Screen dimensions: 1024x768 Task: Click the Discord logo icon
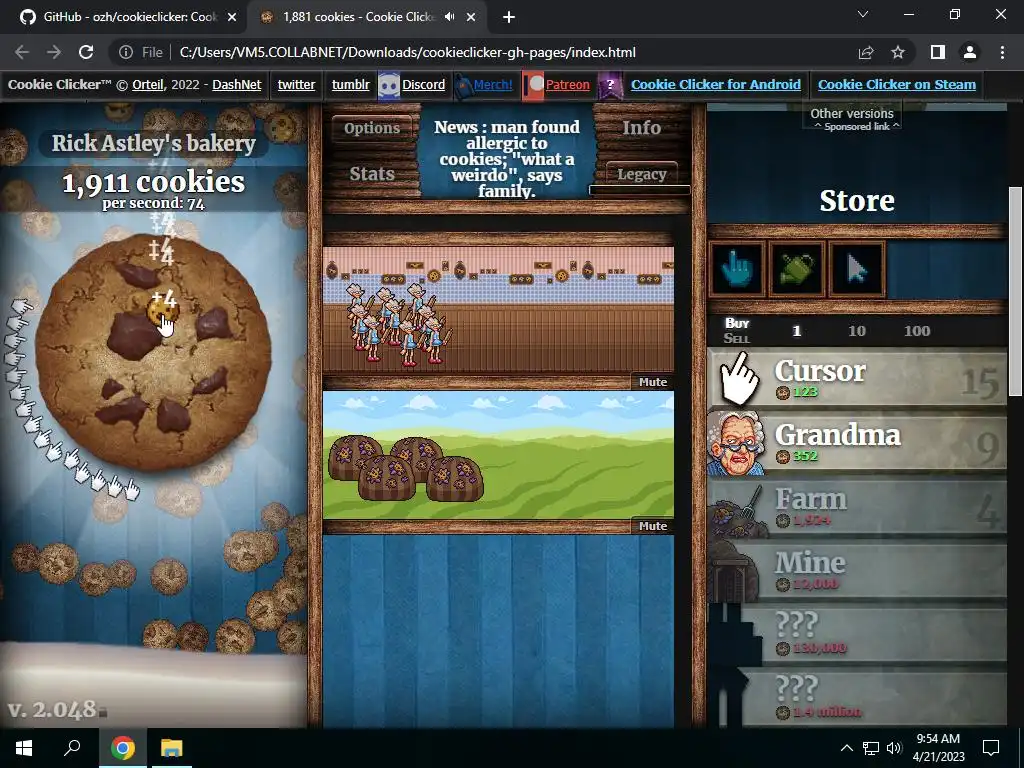[x=389, y=86]
